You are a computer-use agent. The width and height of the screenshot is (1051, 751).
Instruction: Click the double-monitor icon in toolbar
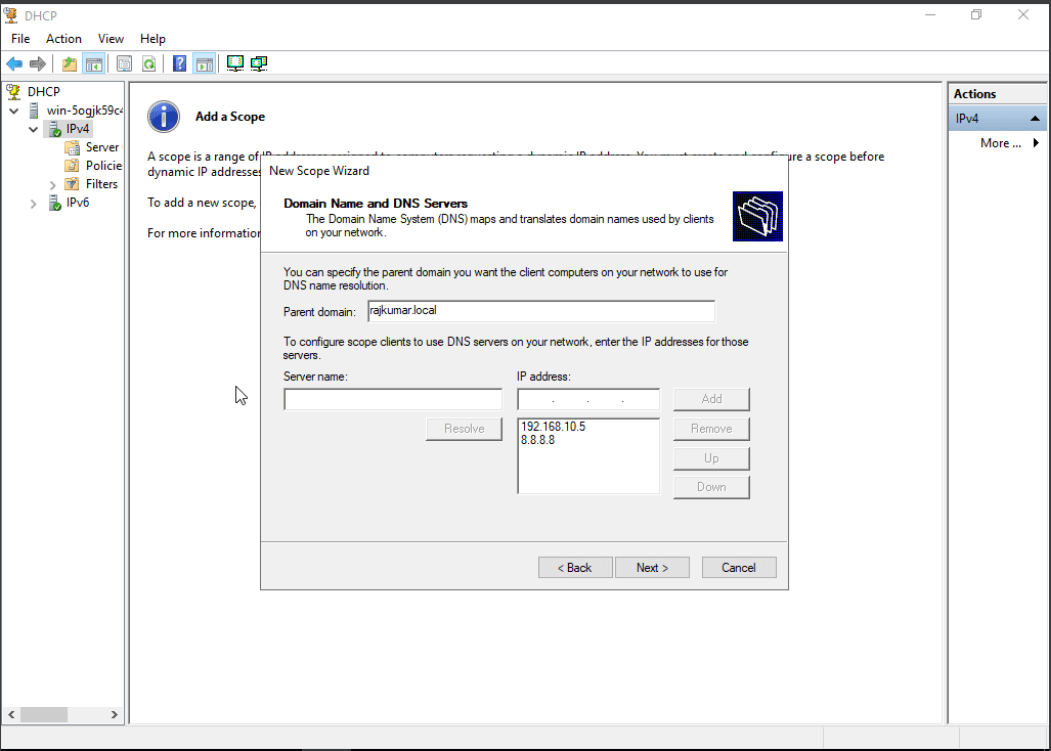(x=259, y=64)
